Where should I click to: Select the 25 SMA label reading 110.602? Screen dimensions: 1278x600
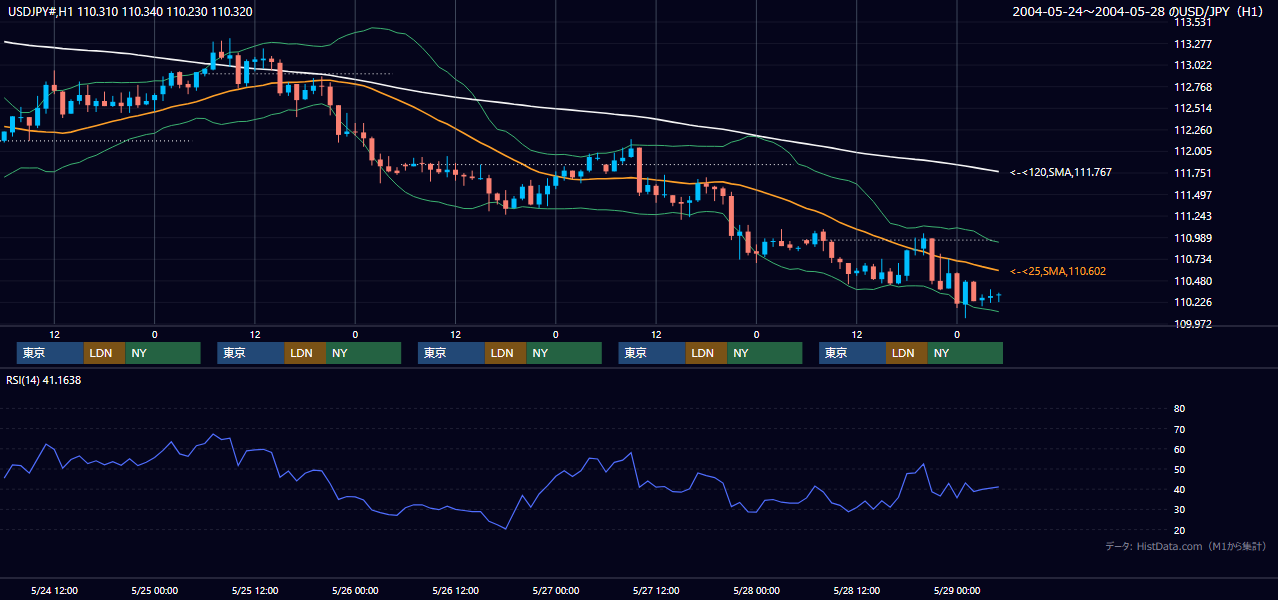(1058, 271)
